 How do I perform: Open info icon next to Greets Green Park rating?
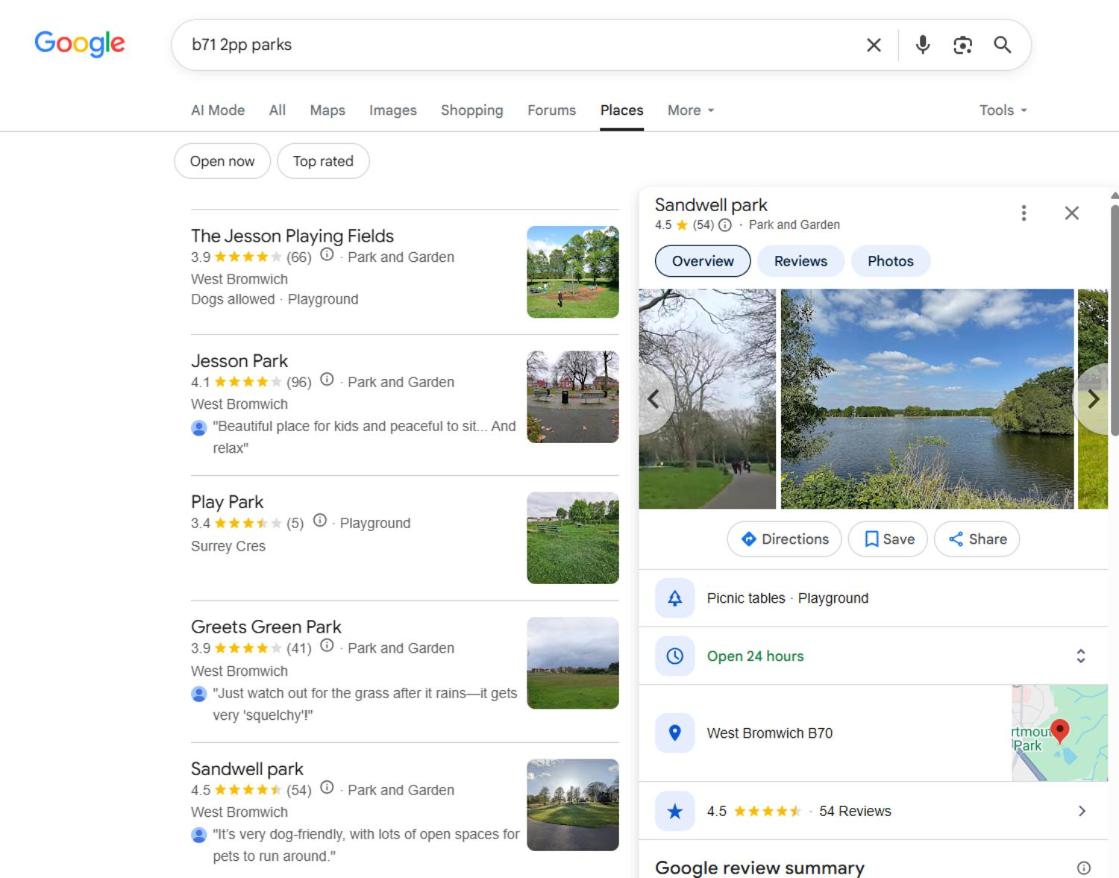(x=326, y=645)
